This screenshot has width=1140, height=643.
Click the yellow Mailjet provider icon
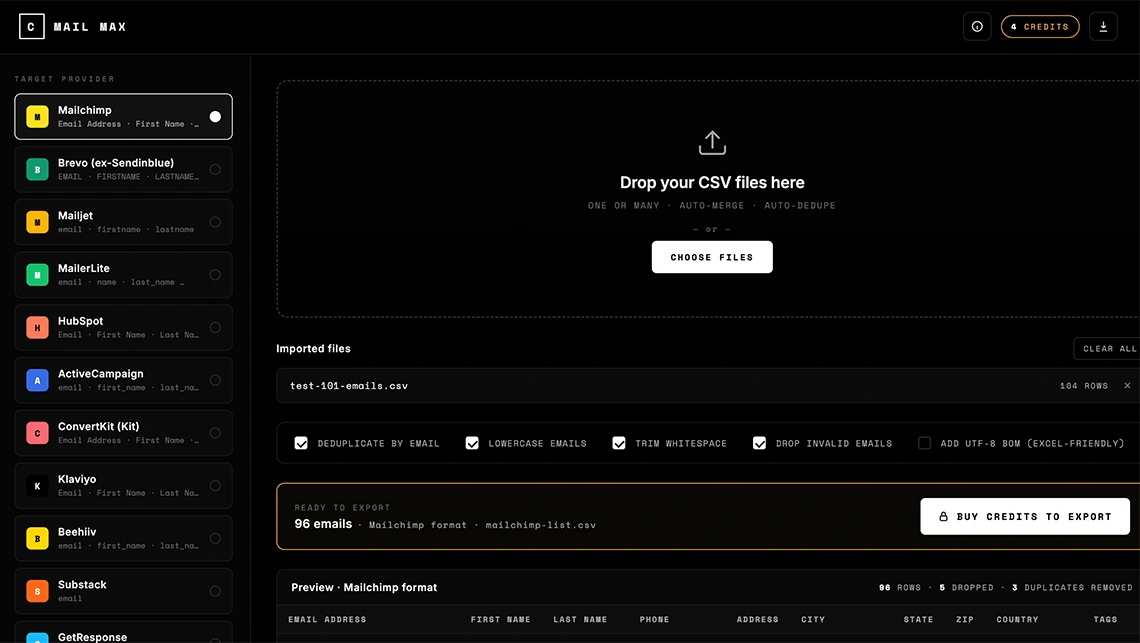tap(37, 222)
